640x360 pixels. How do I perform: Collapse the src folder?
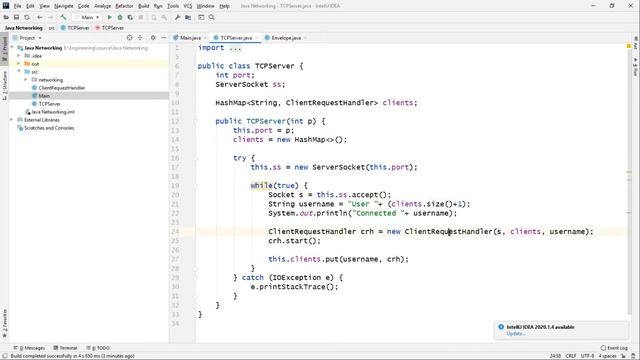(x=18, y=72)
